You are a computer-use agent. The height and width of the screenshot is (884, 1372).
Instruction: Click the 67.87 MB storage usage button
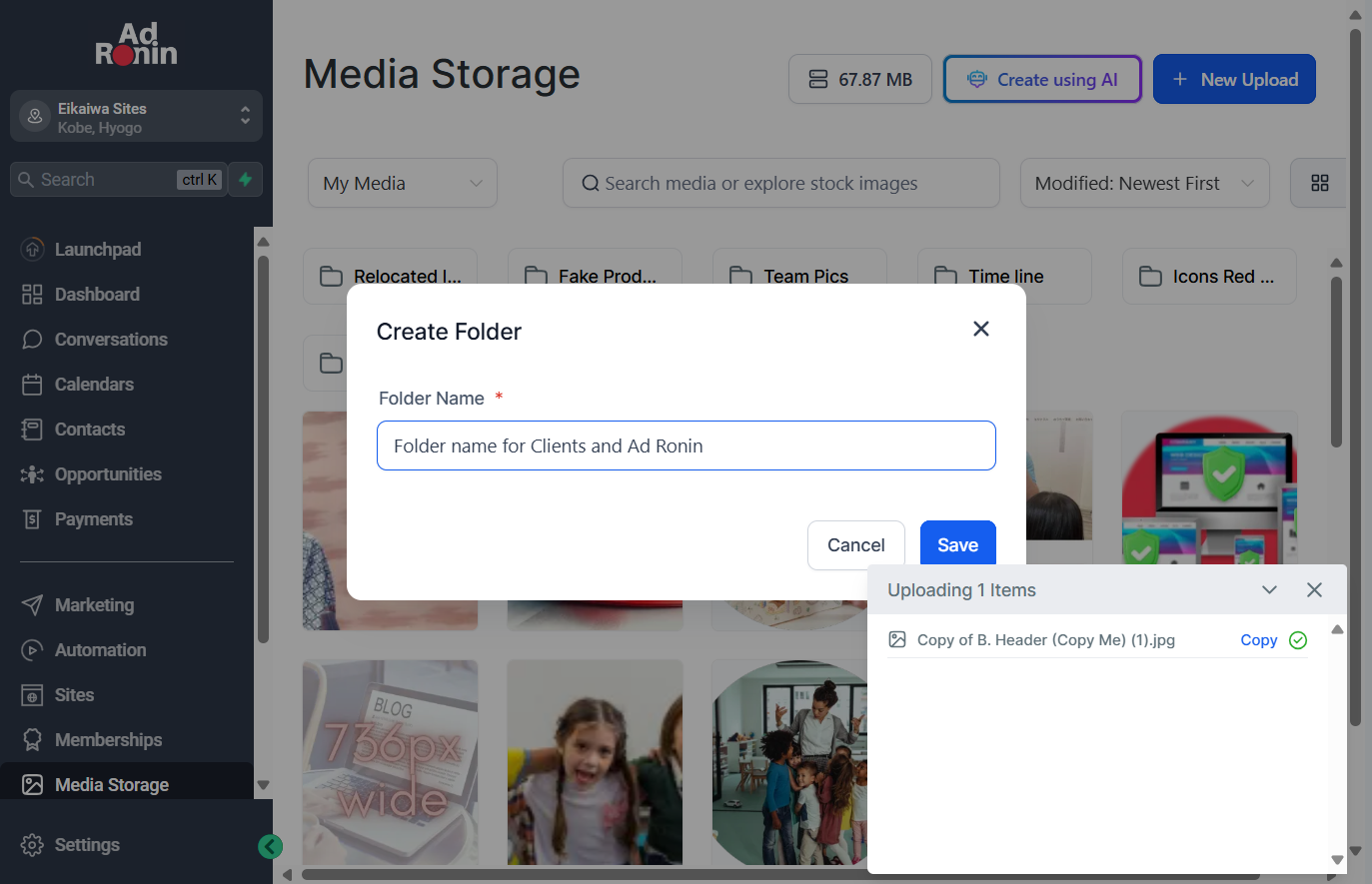(860, 79)
